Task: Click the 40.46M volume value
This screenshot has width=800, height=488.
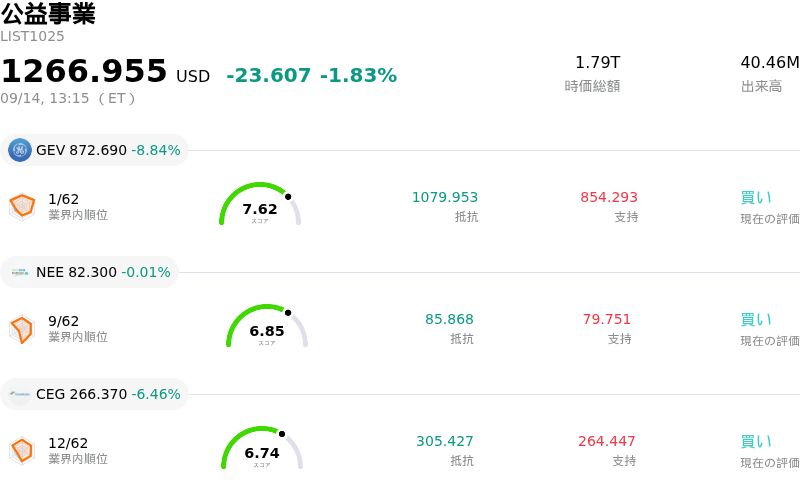Action: 770,63
